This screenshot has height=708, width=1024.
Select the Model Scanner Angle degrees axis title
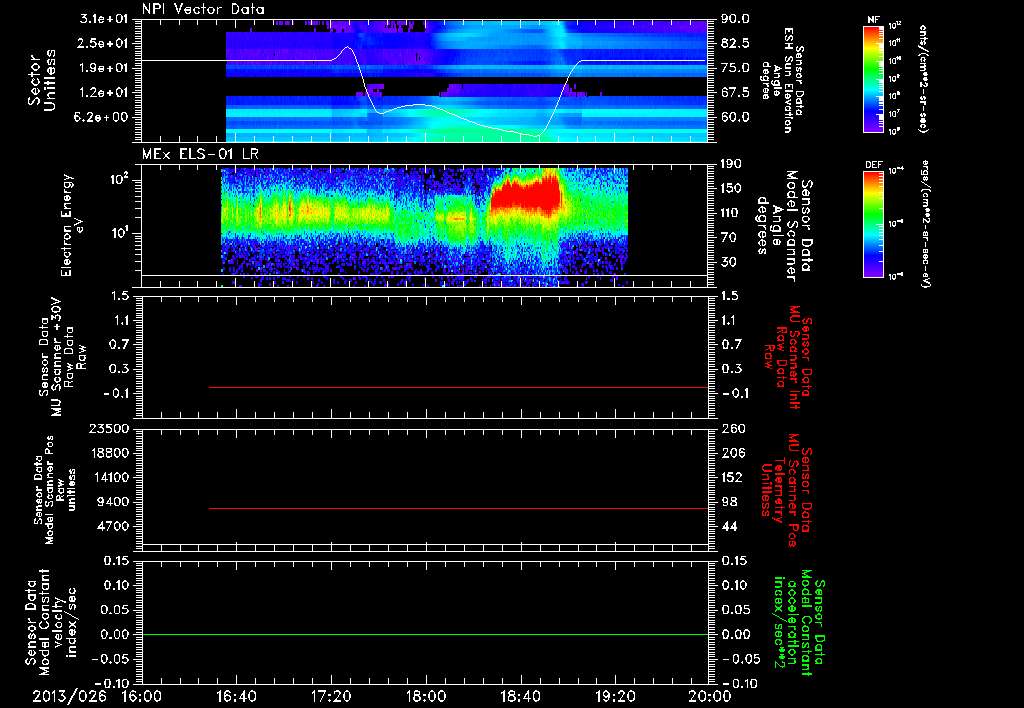tap(785, 226)
